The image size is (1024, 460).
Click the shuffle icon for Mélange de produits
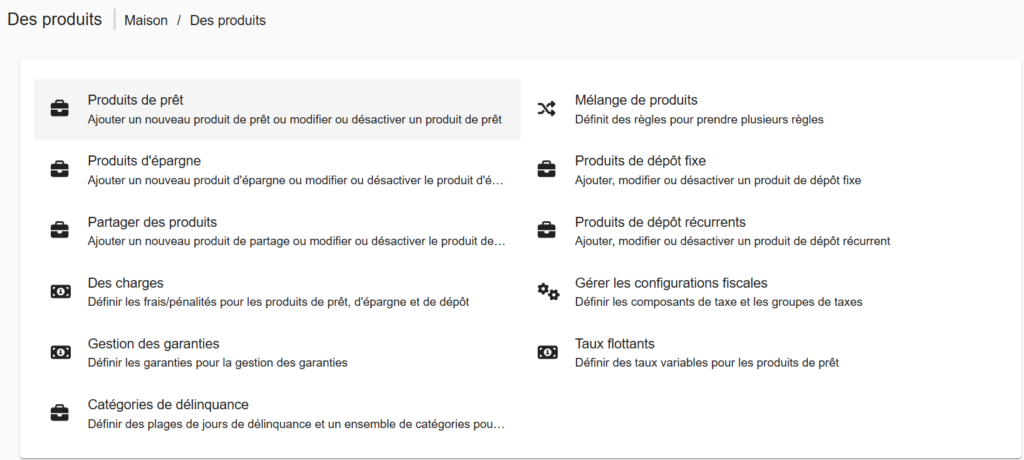[547, 109]
